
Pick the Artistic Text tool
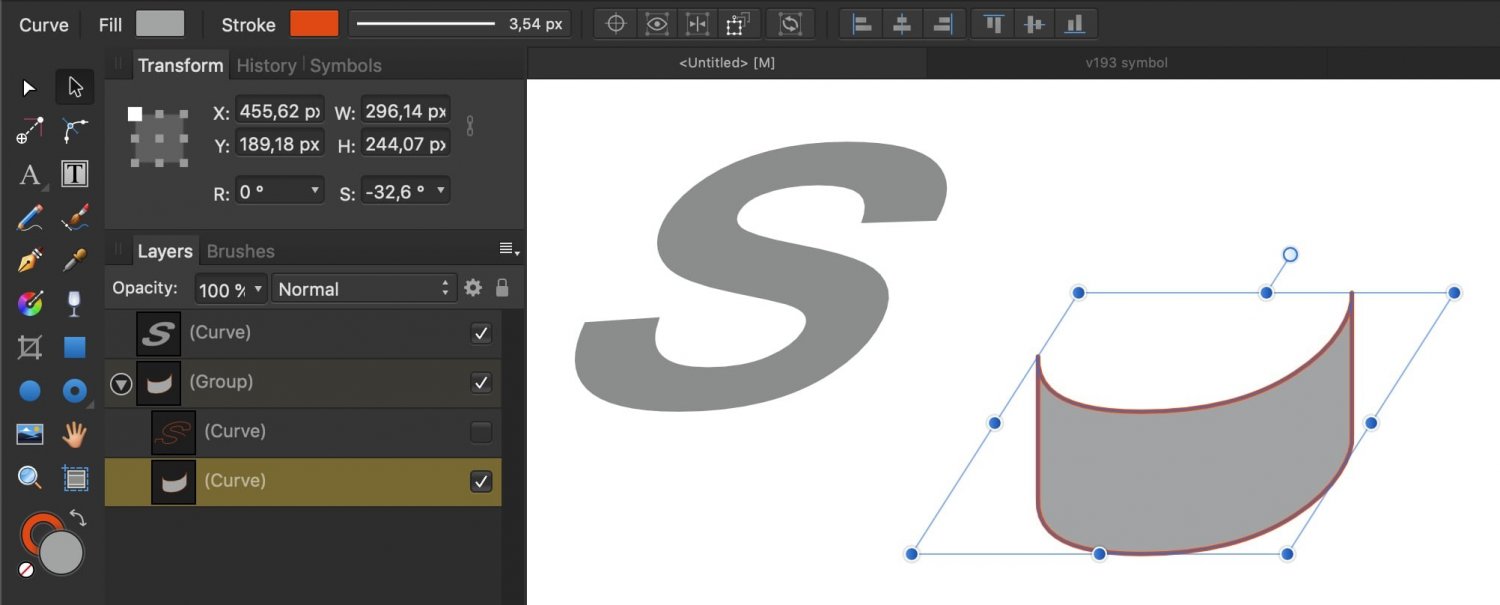click(x=30, y=175)
